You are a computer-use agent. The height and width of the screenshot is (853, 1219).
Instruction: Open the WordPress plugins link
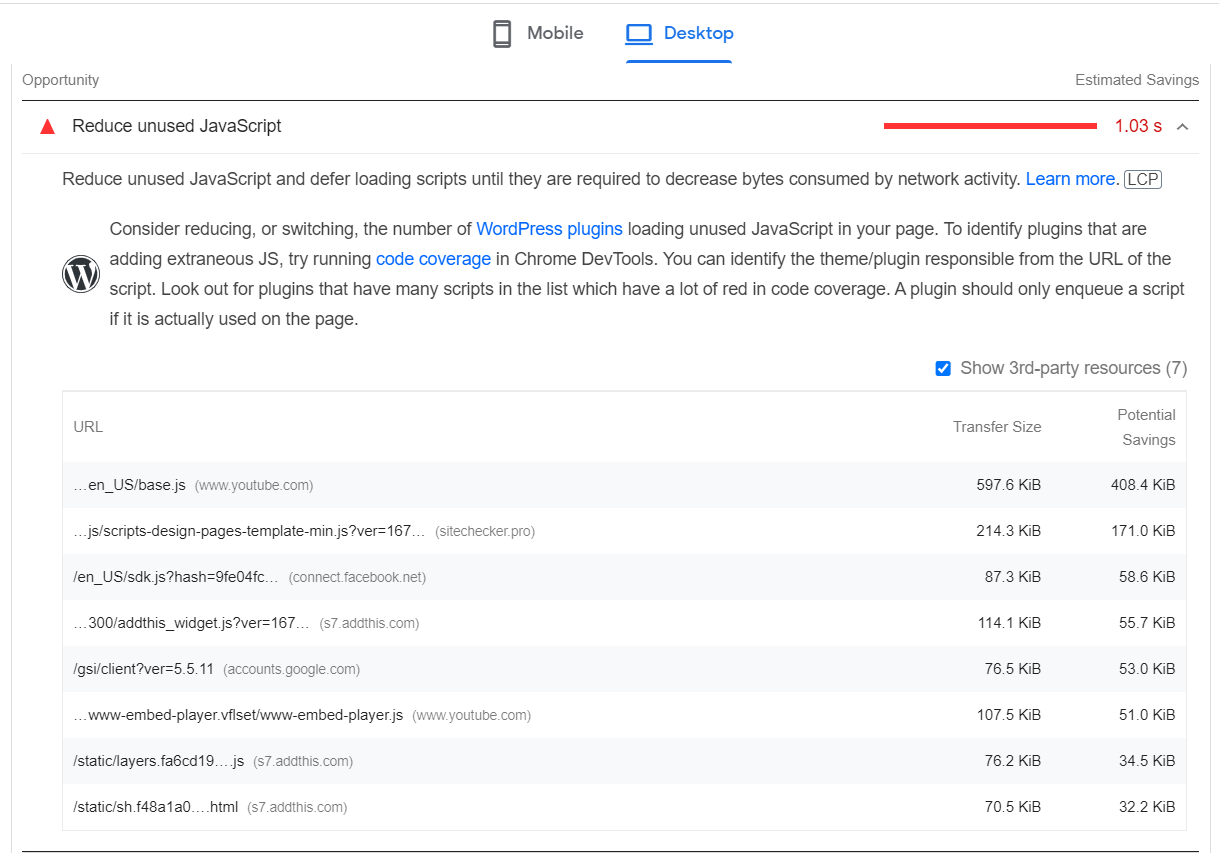coord(549,229)
